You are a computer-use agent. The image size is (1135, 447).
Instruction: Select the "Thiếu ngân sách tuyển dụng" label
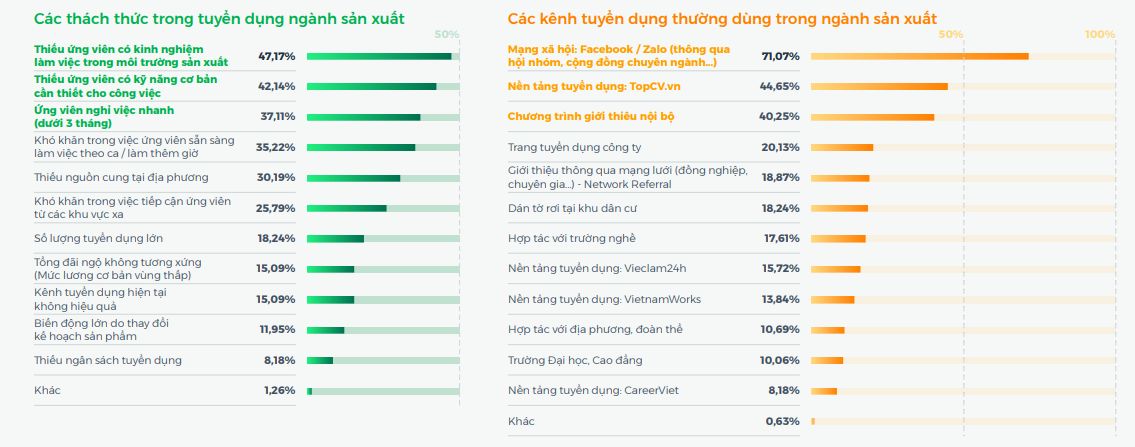click(108, 360)
